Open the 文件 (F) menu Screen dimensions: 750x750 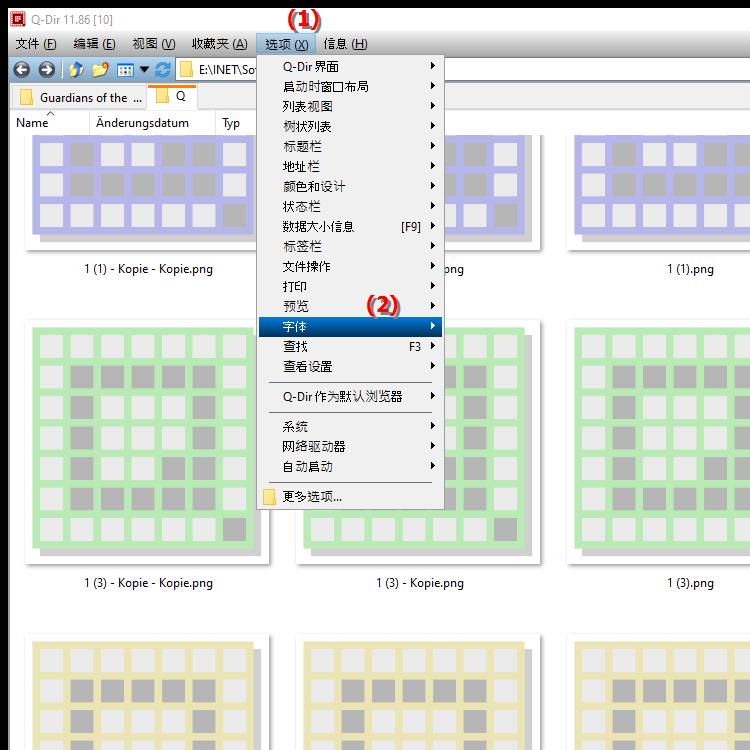click(x=36, y=44)
